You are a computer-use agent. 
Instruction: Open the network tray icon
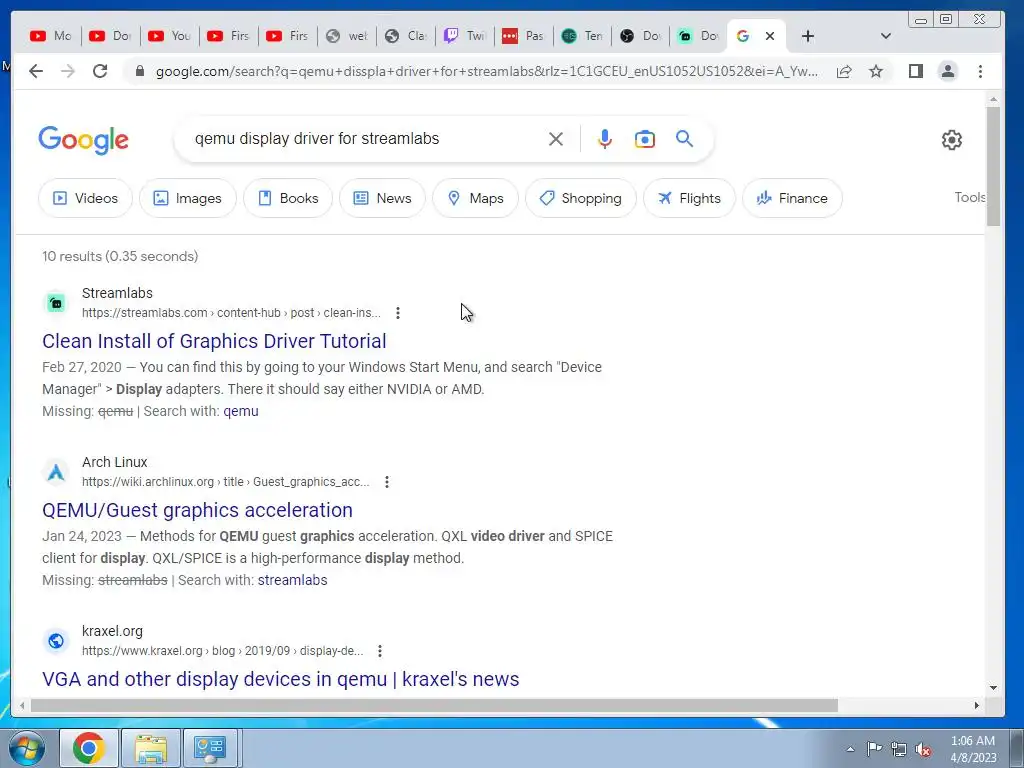(x=899, y=750)
